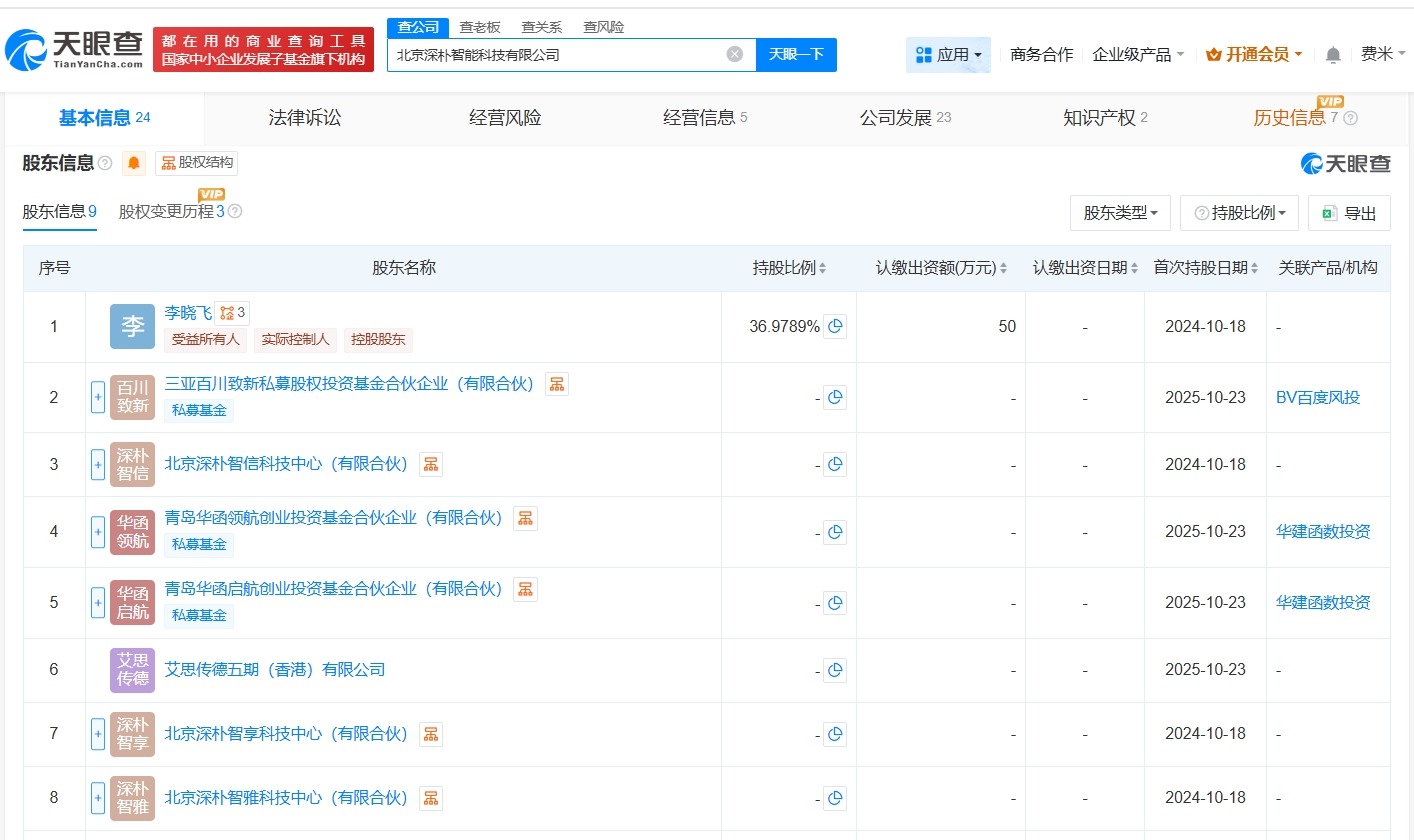Viewport: 1414px width, 840px height.
Task: Open the BV百度风投 link
Action: coord(1319,397)
